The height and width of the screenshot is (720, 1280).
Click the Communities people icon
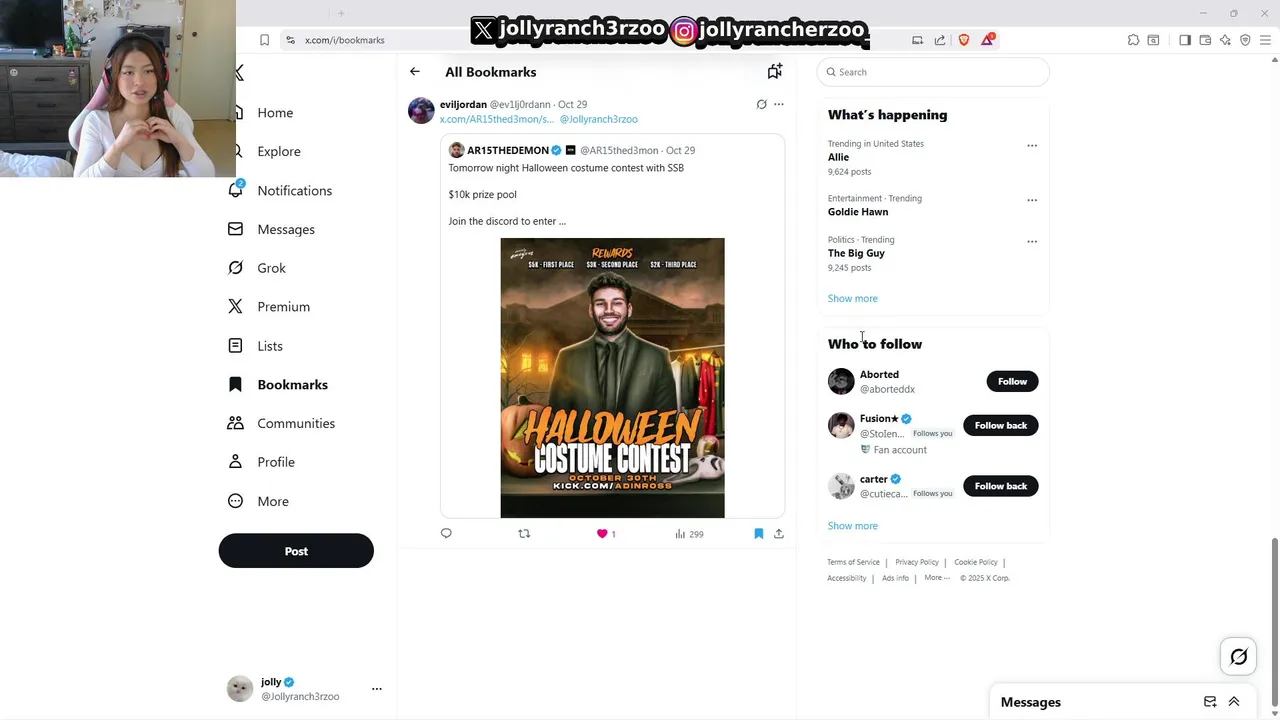(235, 423)
